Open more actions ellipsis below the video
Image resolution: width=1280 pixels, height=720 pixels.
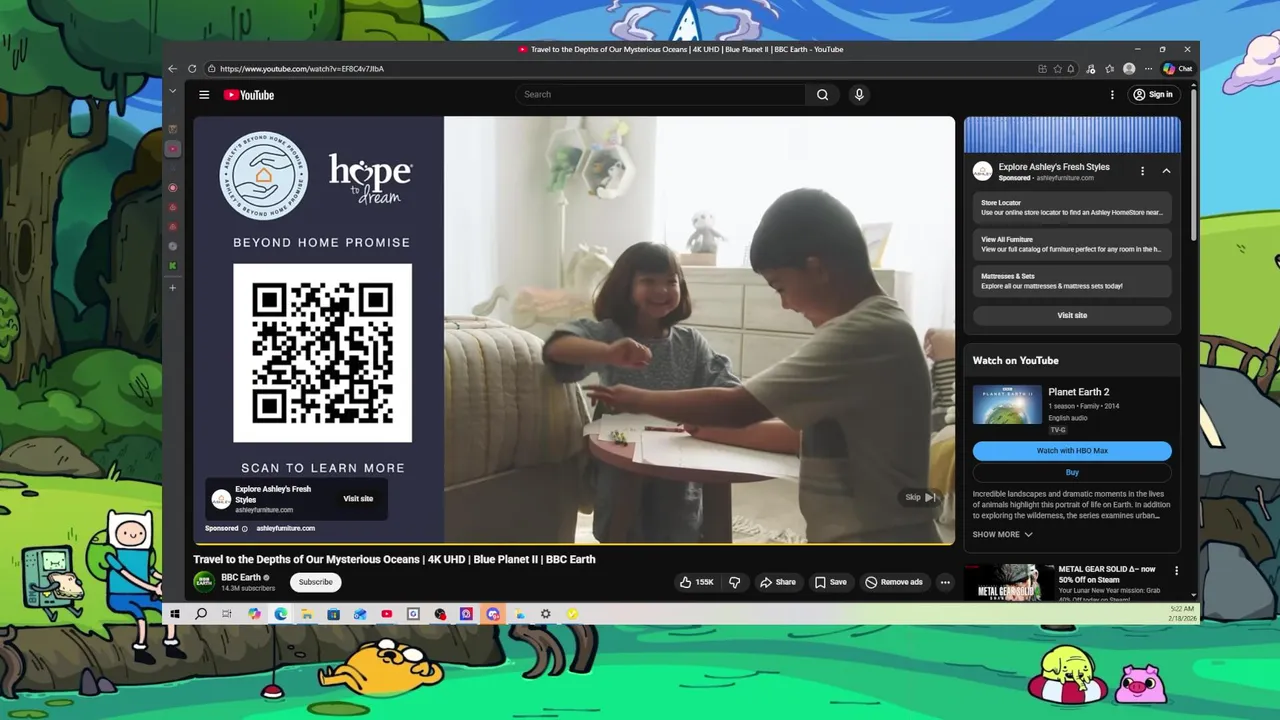944,582
